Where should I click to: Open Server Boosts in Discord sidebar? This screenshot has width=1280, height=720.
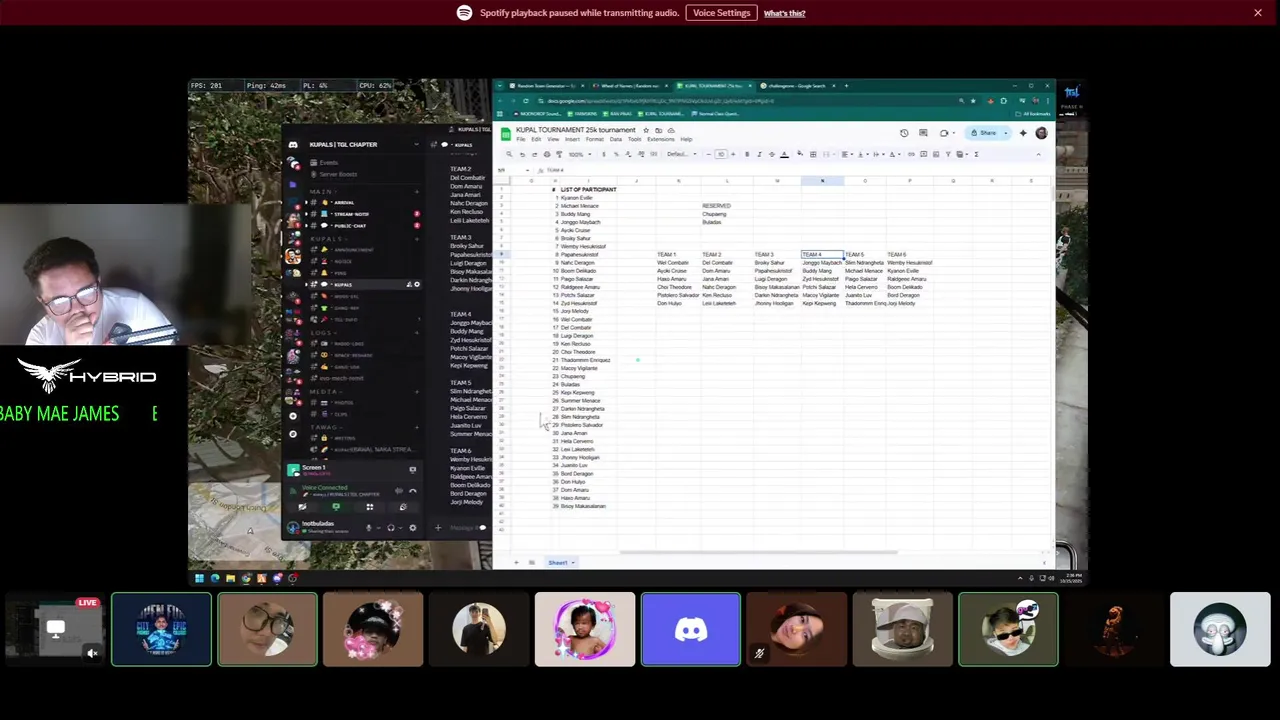[338, 174]
